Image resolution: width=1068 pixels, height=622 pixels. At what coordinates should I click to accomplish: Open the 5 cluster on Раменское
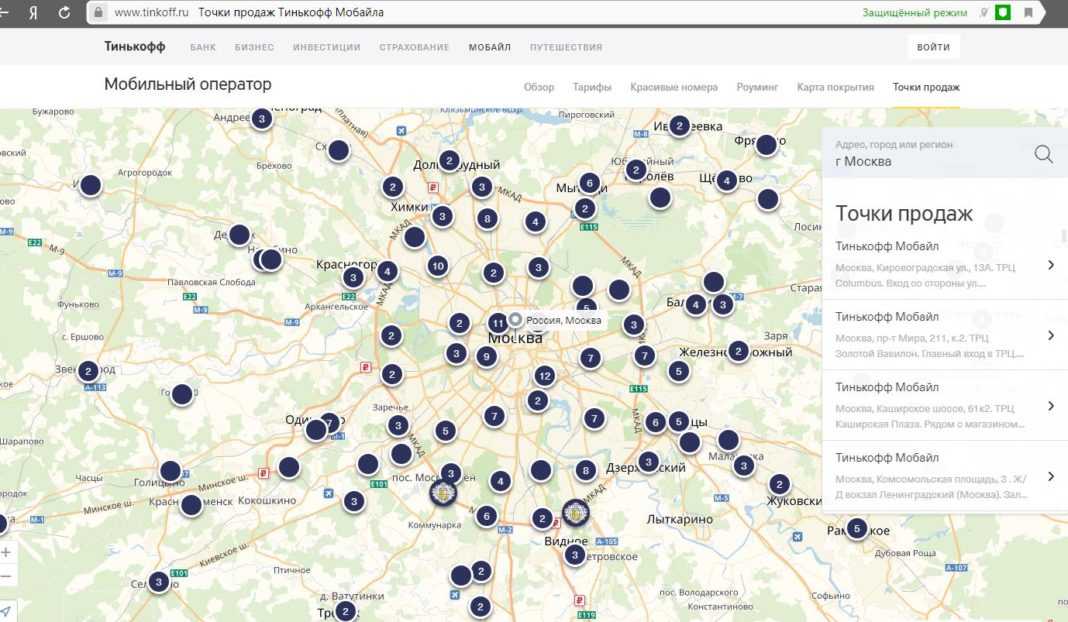pos(857,529)
